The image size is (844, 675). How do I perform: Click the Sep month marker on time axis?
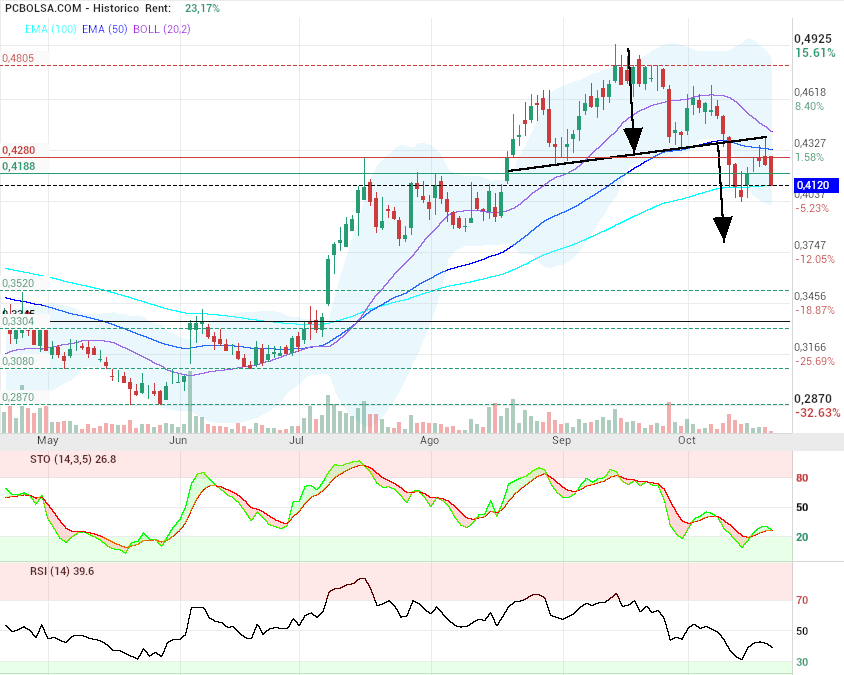pyautogui.click(x=561, y=440)
